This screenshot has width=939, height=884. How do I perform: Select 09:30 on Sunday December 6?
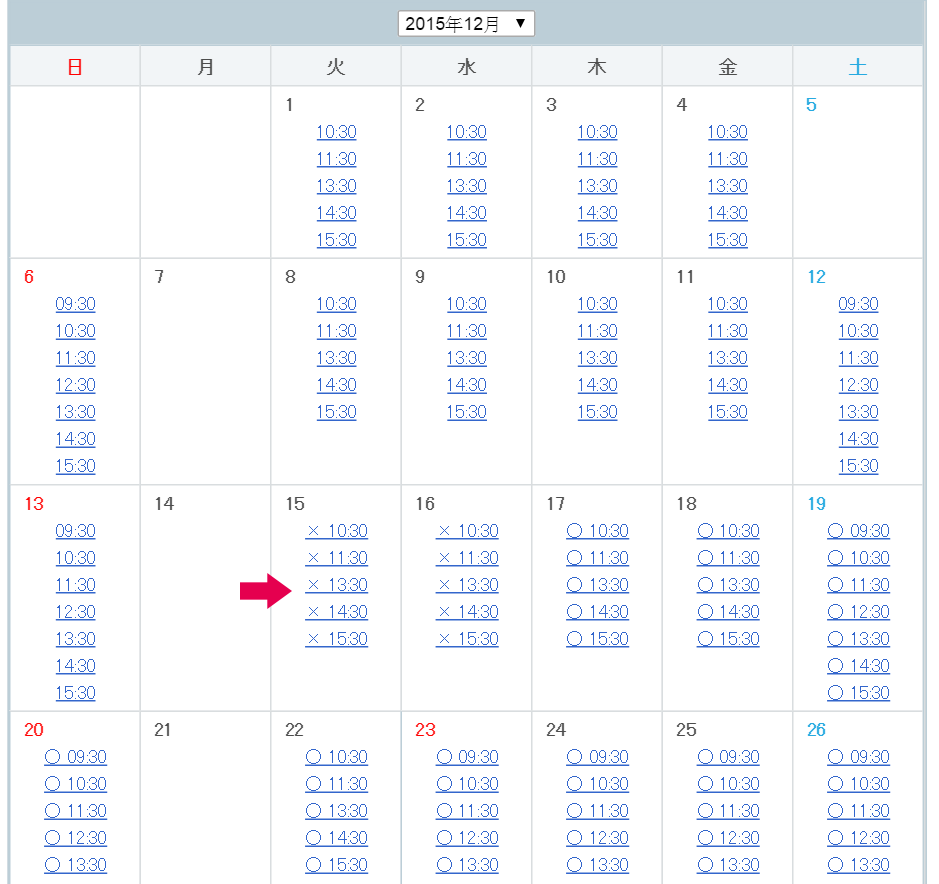(75, 304)
